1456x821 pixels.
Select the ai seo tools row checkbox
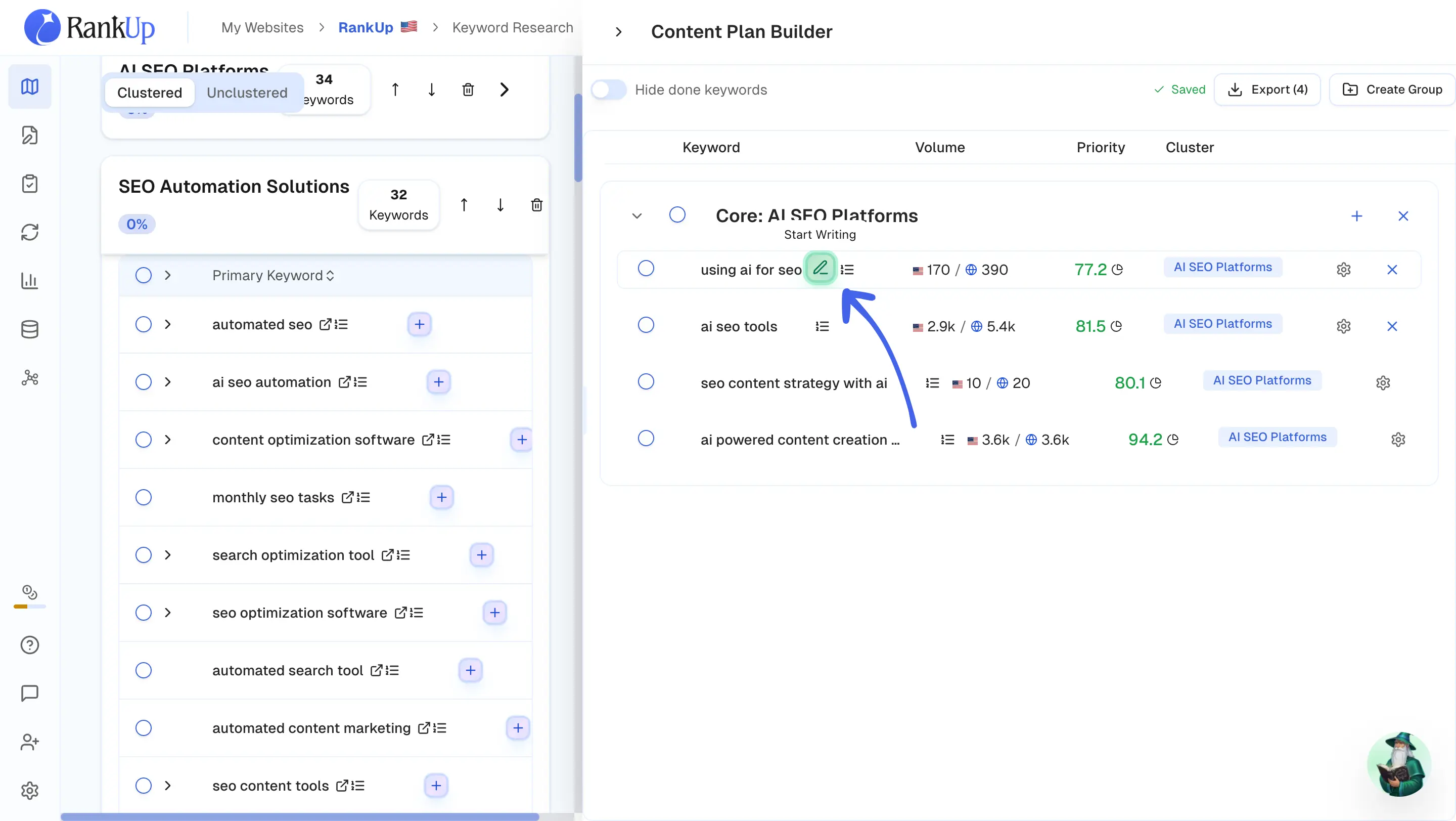pos(646,325)
